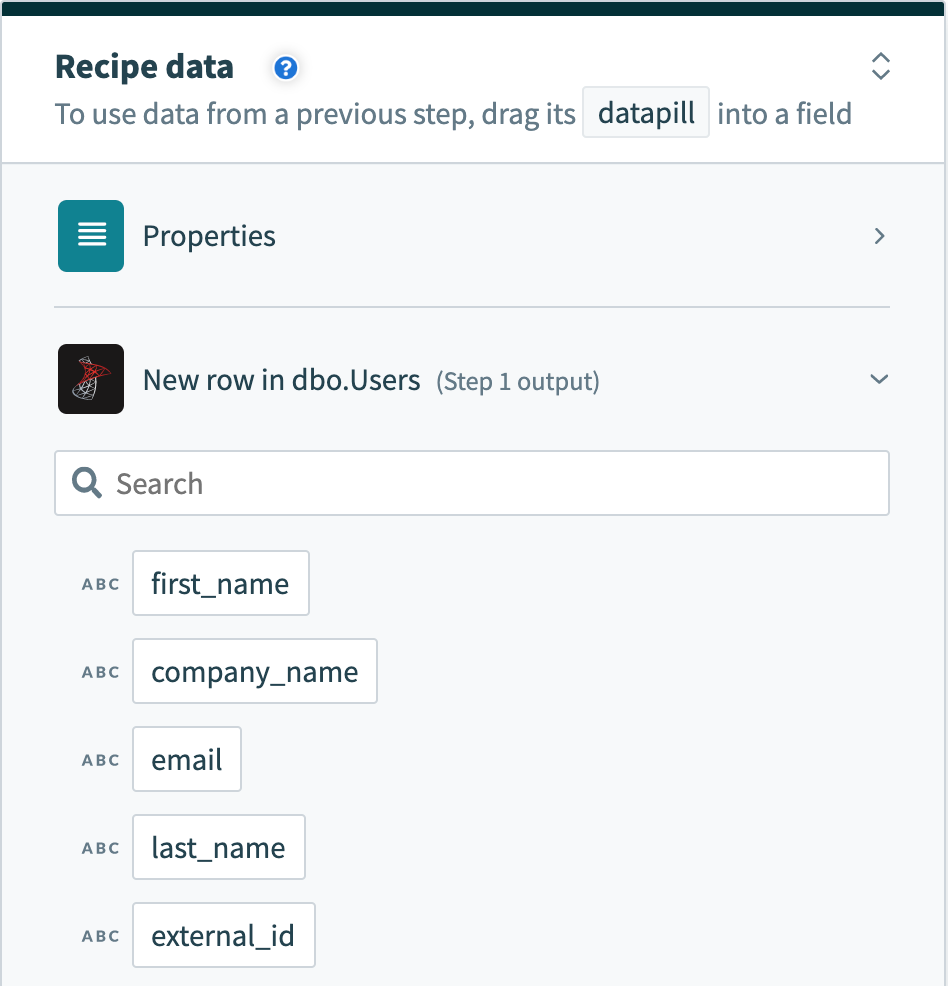The width and height of the screenshot is (948, 986).
Task: Click the Properties list icon
Action: click(91, 236)
